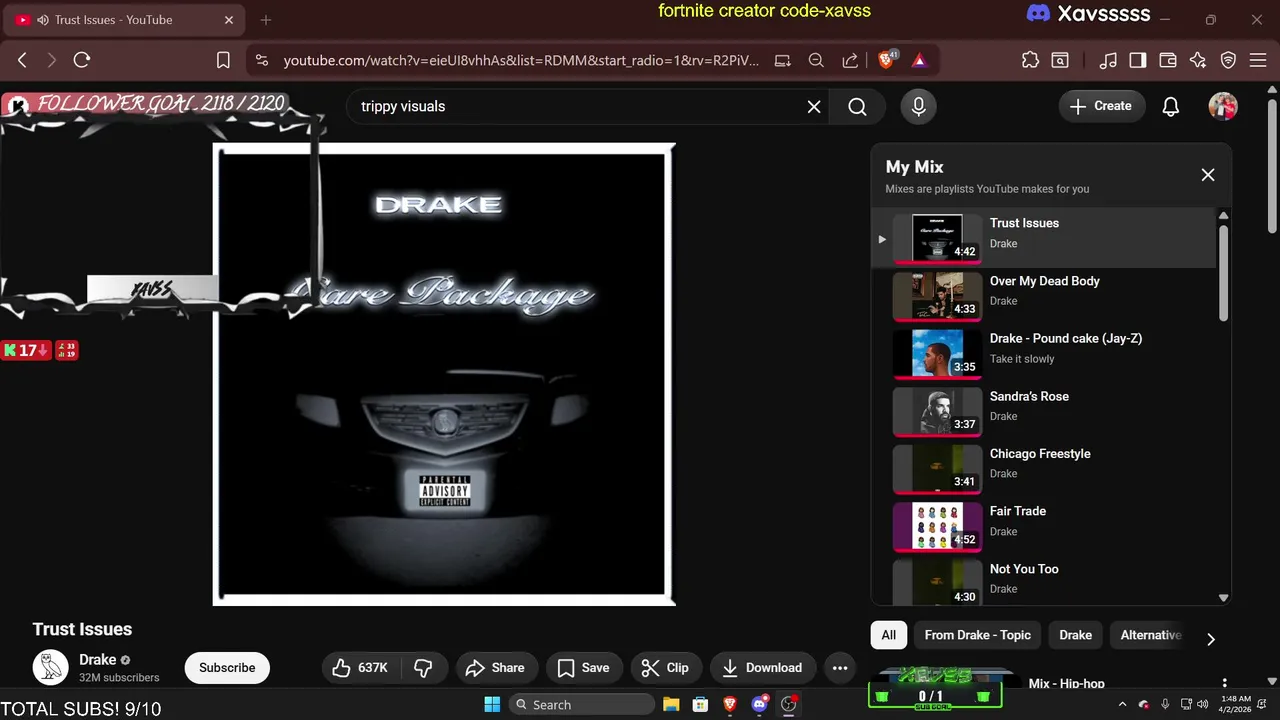Open the Drake channel name link

[98, 660]
